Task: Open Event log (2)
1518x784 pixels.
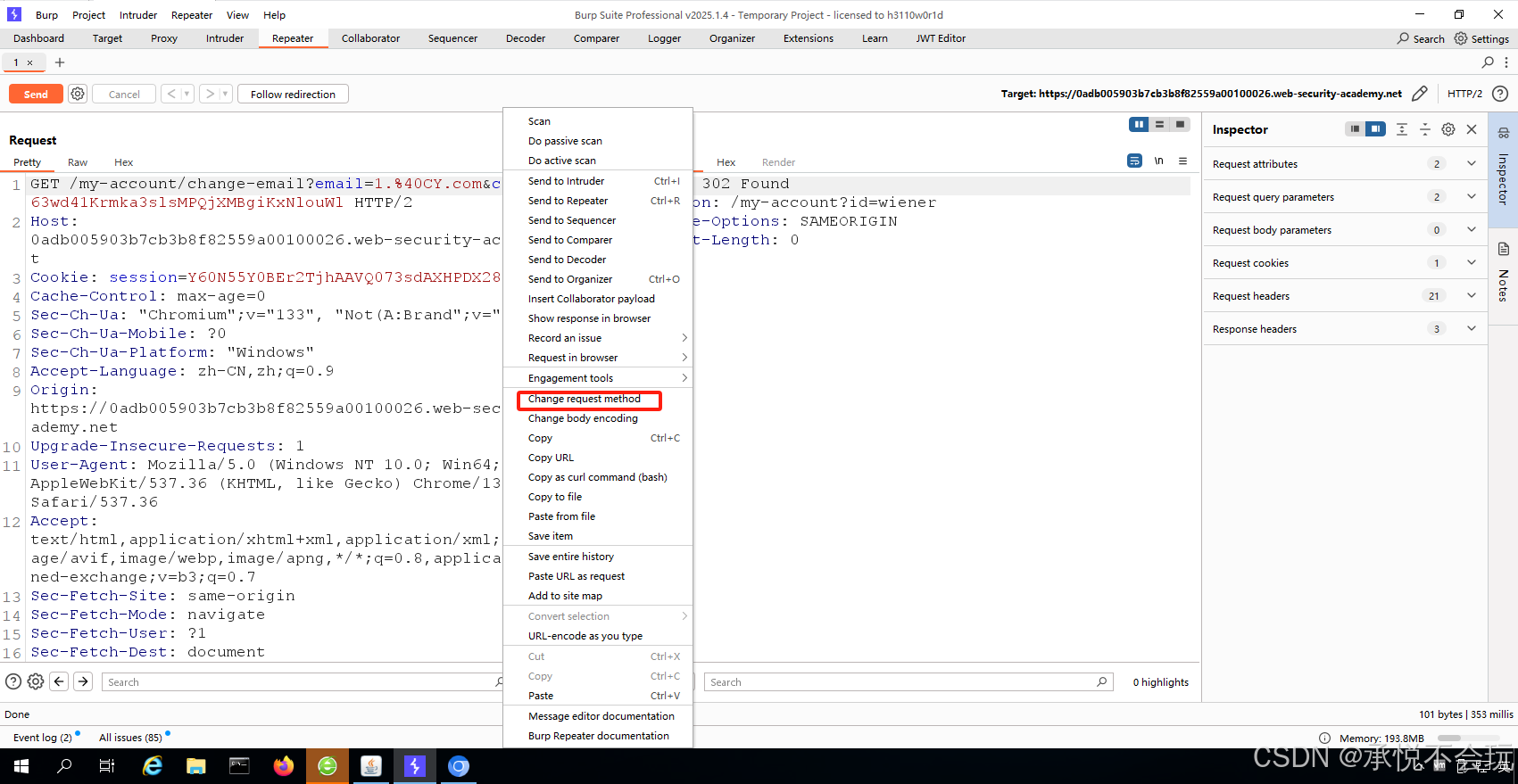Action: click(43, 738)
